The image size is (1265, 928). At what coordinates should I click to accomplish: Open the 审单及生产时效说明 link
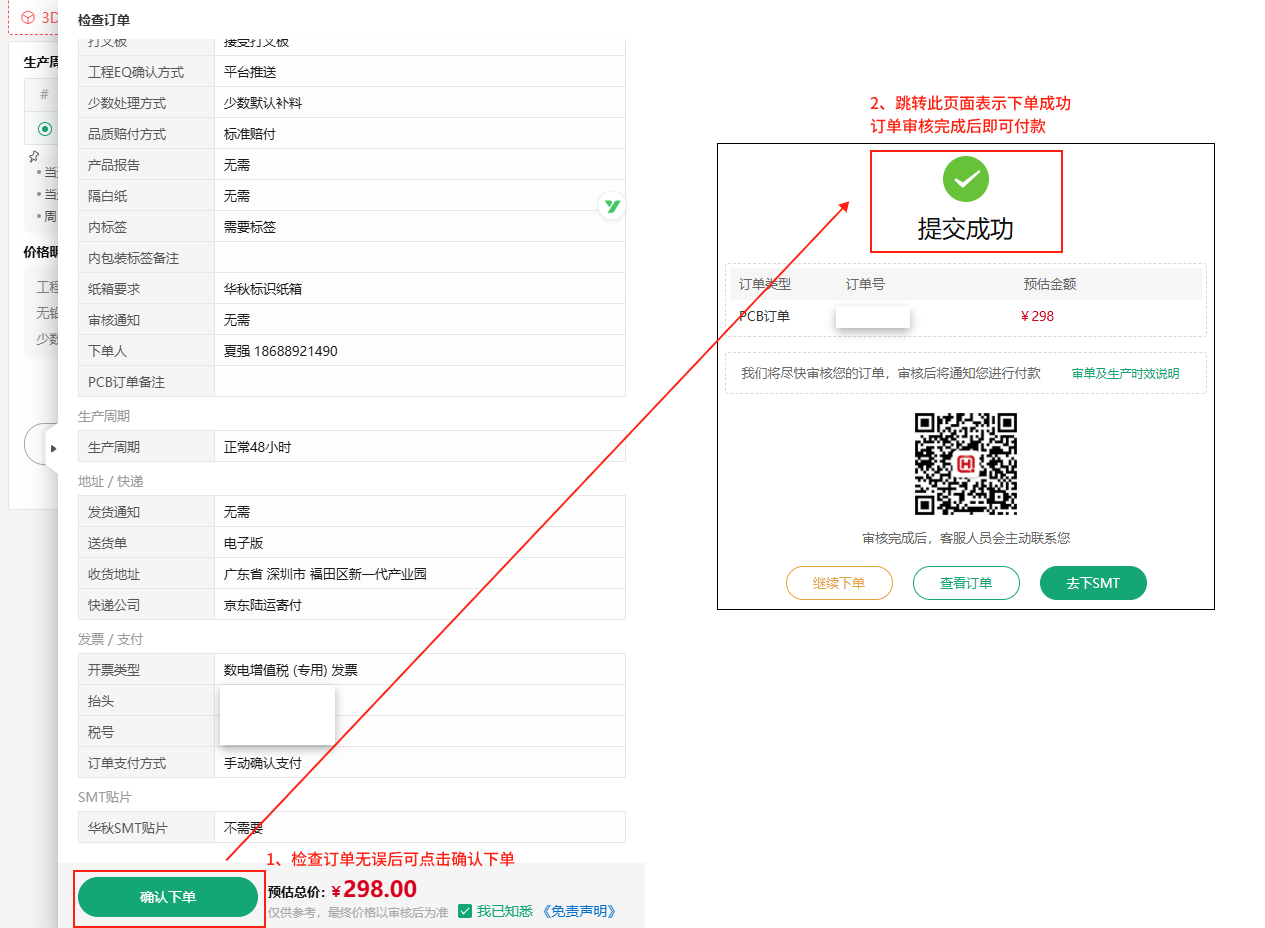click(1125, 374)
